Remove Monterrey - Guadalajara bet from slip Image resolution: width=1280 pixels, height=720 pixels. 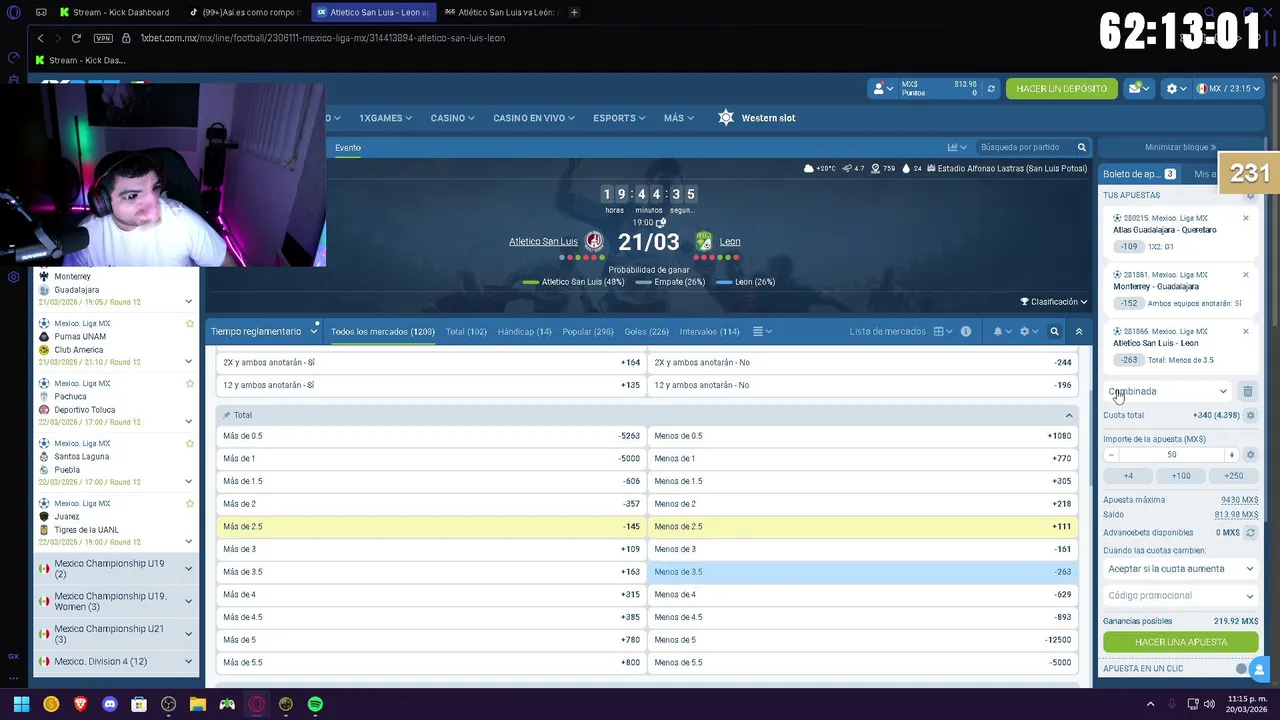pyautogui.click(x=1245, y=274)
